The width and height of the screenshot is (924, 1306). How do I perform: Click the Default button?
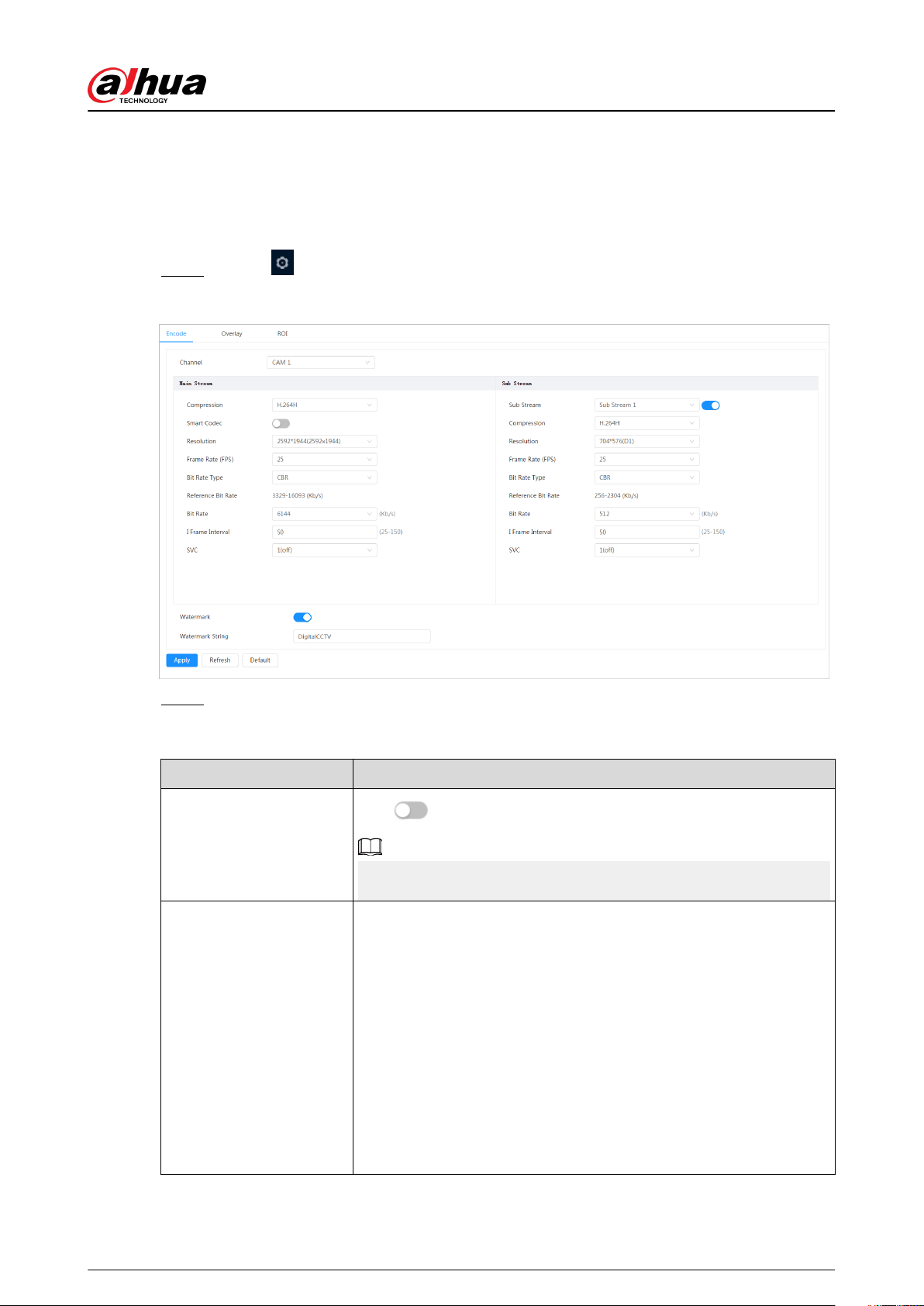(260, 660)
